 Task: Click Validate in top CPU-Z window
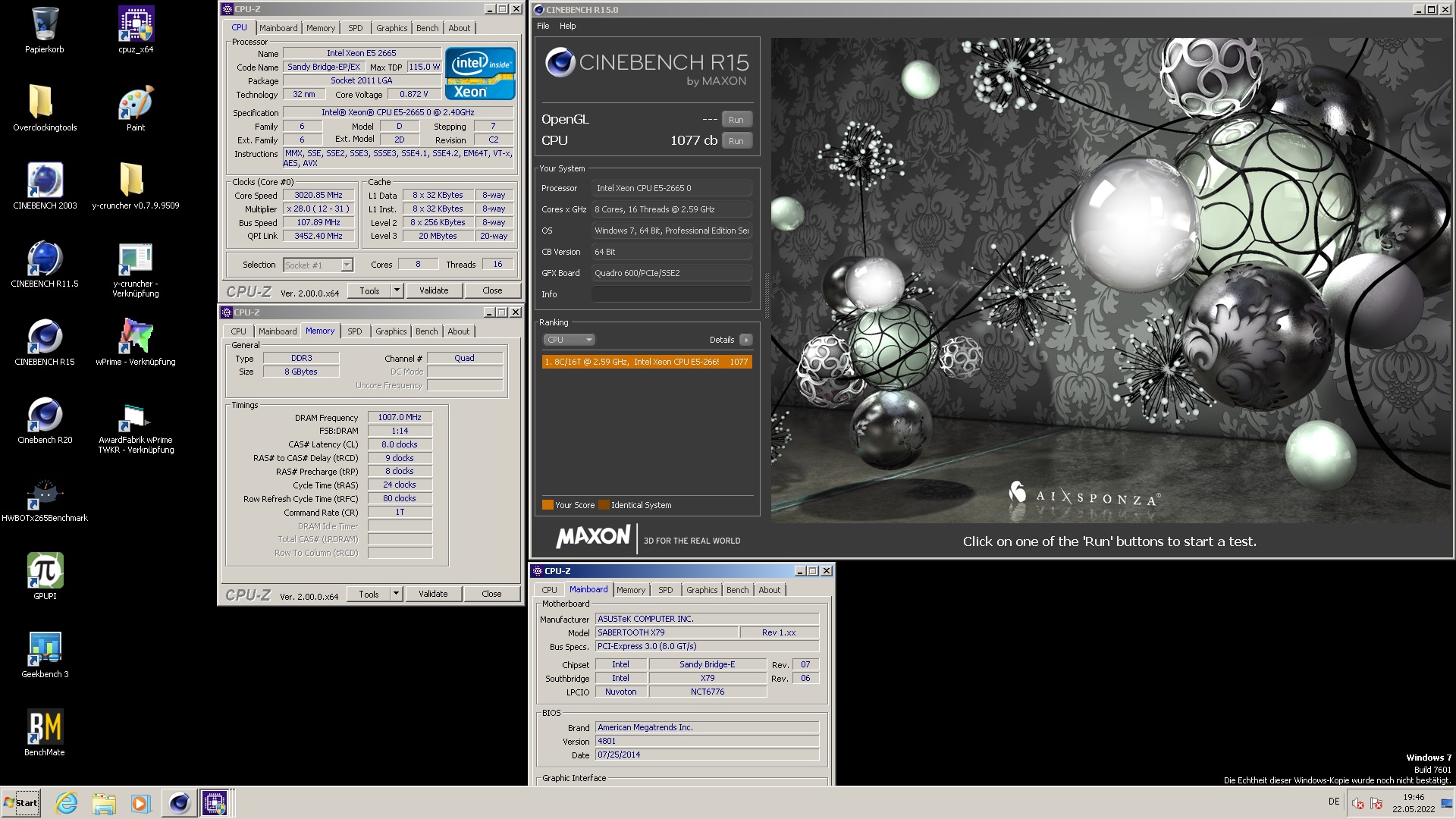(x=434, y=290)
